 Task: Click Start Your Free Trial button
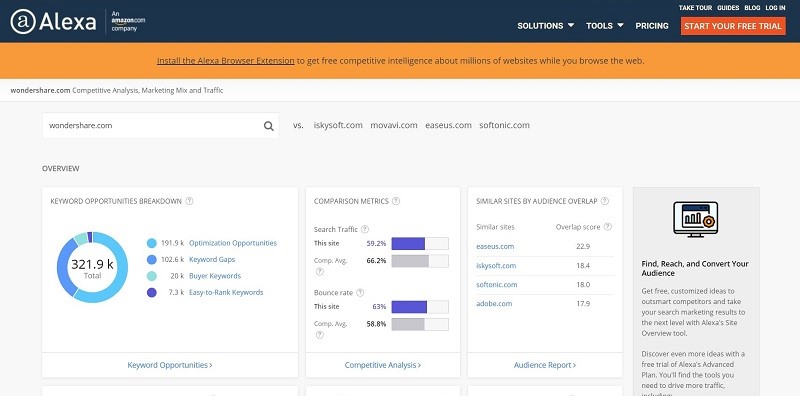click(x=733, y=26)
